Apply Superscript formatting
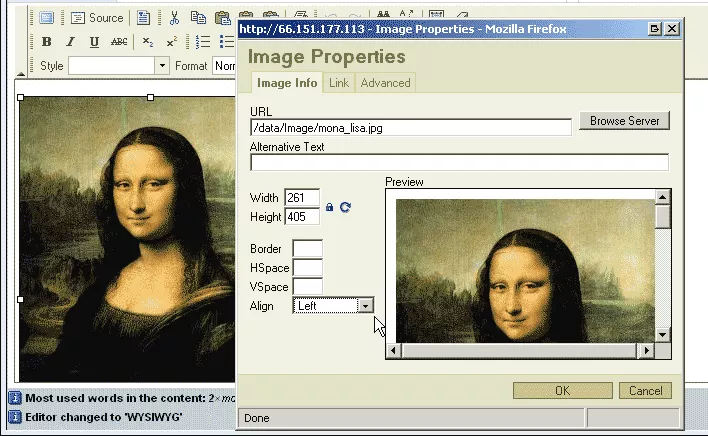The height and width of the screenshot is (436, 708). pos(172,42)
